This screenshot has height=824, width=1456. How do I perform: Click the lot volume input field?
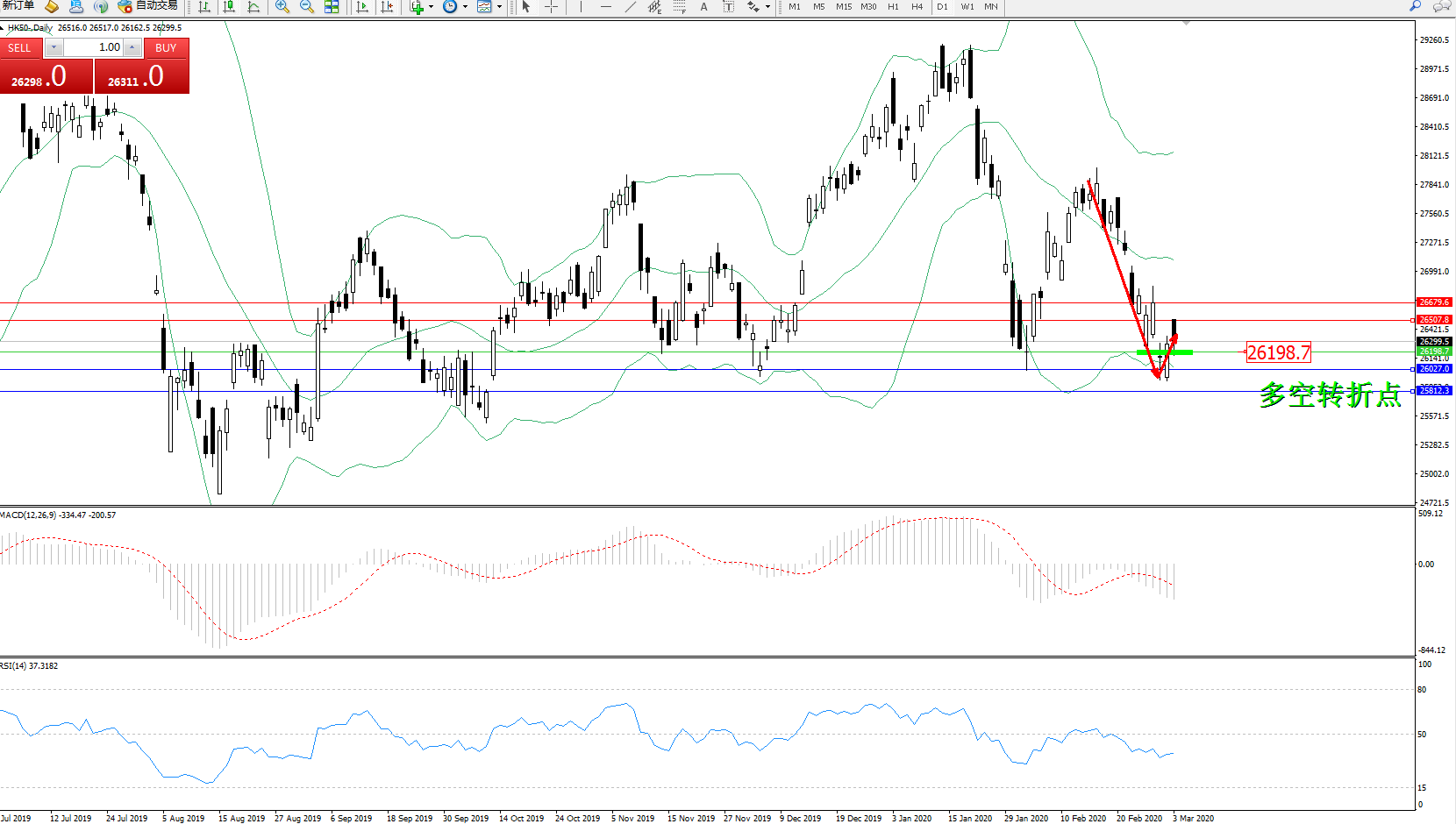[x=94, y=47]
